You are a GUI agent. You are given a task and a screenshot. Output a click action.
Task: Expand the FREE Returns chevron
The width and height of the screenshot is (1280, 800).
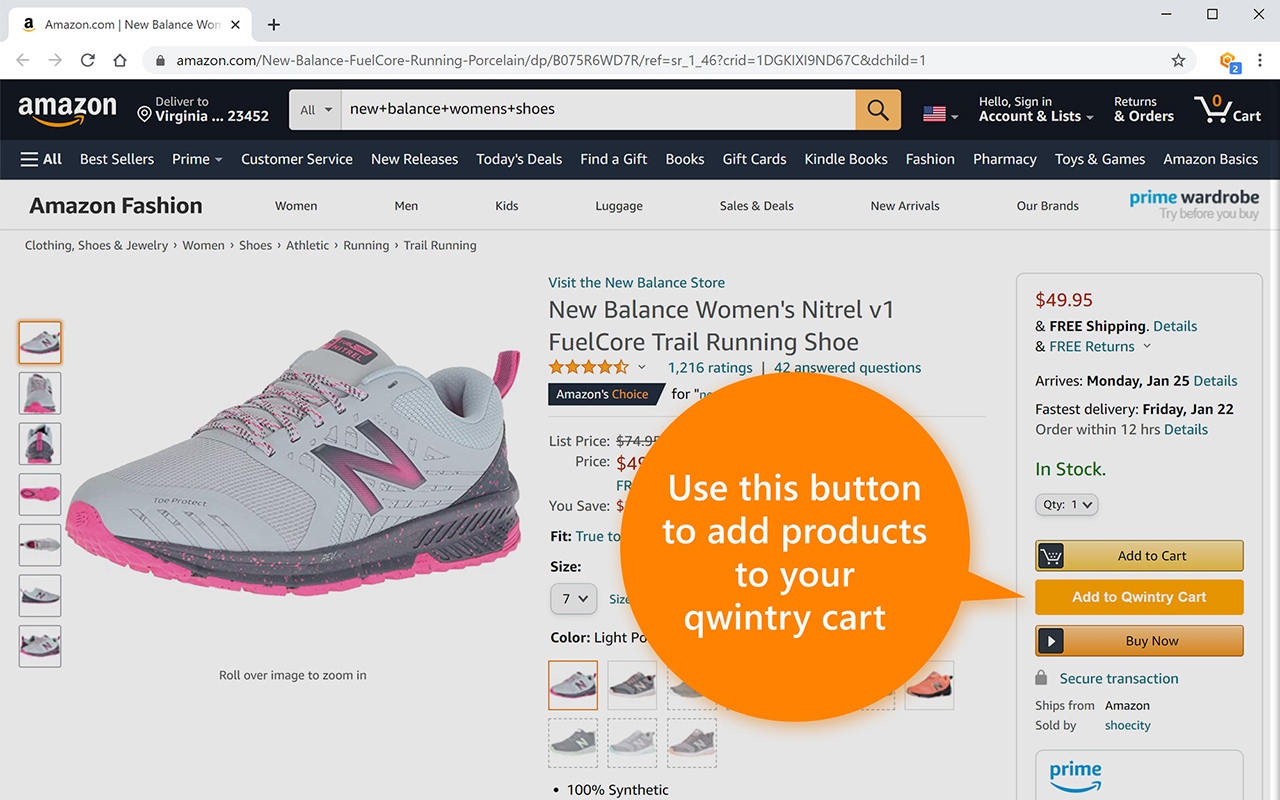coord(1147,346)
